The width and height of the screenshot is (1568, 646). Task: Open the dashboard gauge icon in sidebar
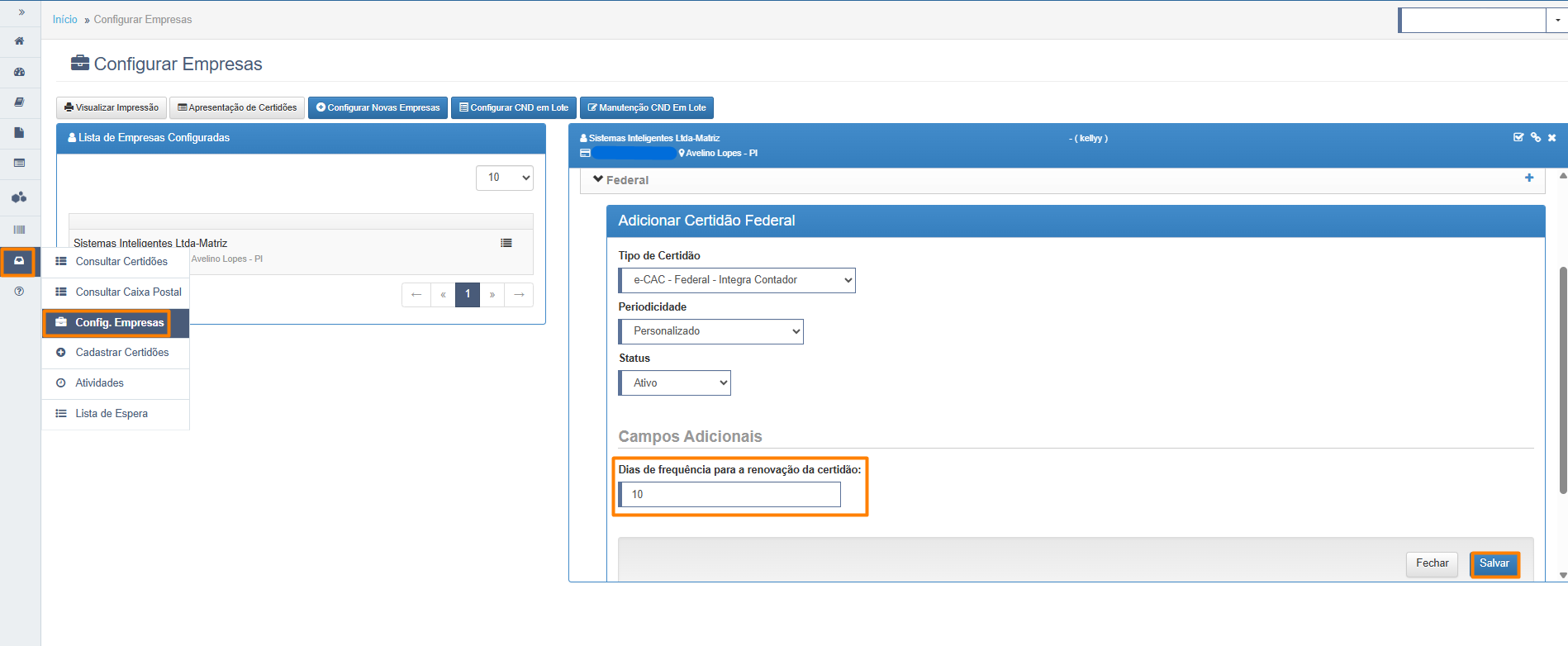(x=19, y=72)
